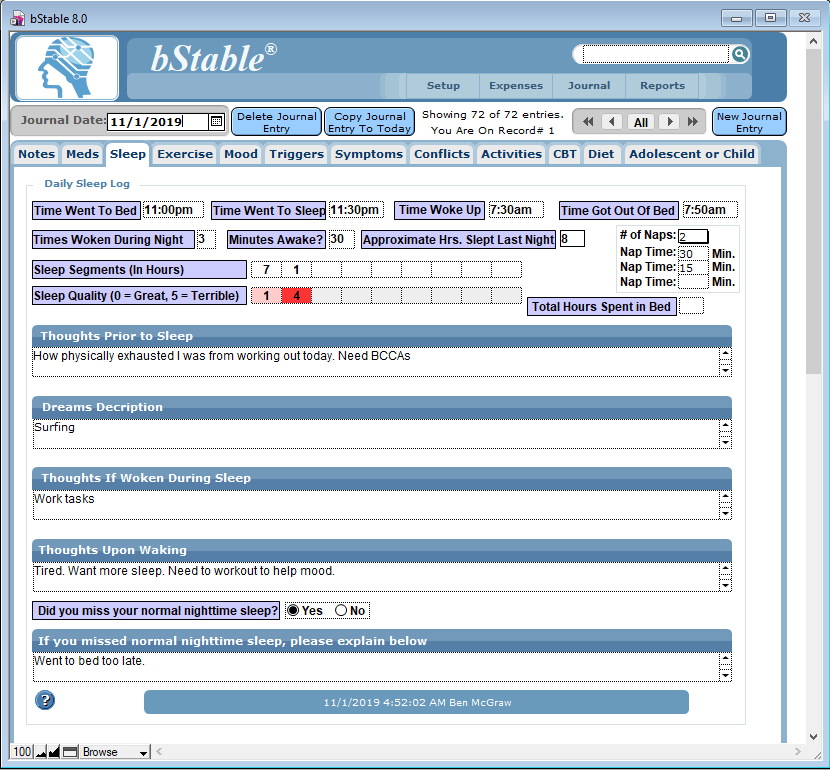Toggle the status toolbar icon beside Browse
Image resolution: width=830 pixels, height=770 pixels.
pyautogui.click(x=70, y=751)
